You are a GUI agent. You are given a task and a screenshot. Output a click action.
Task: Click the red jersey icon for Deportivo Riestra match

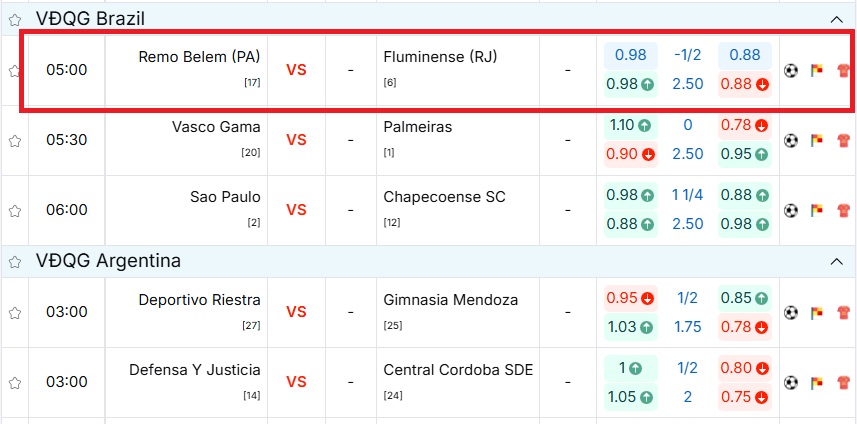coord(842,312)
